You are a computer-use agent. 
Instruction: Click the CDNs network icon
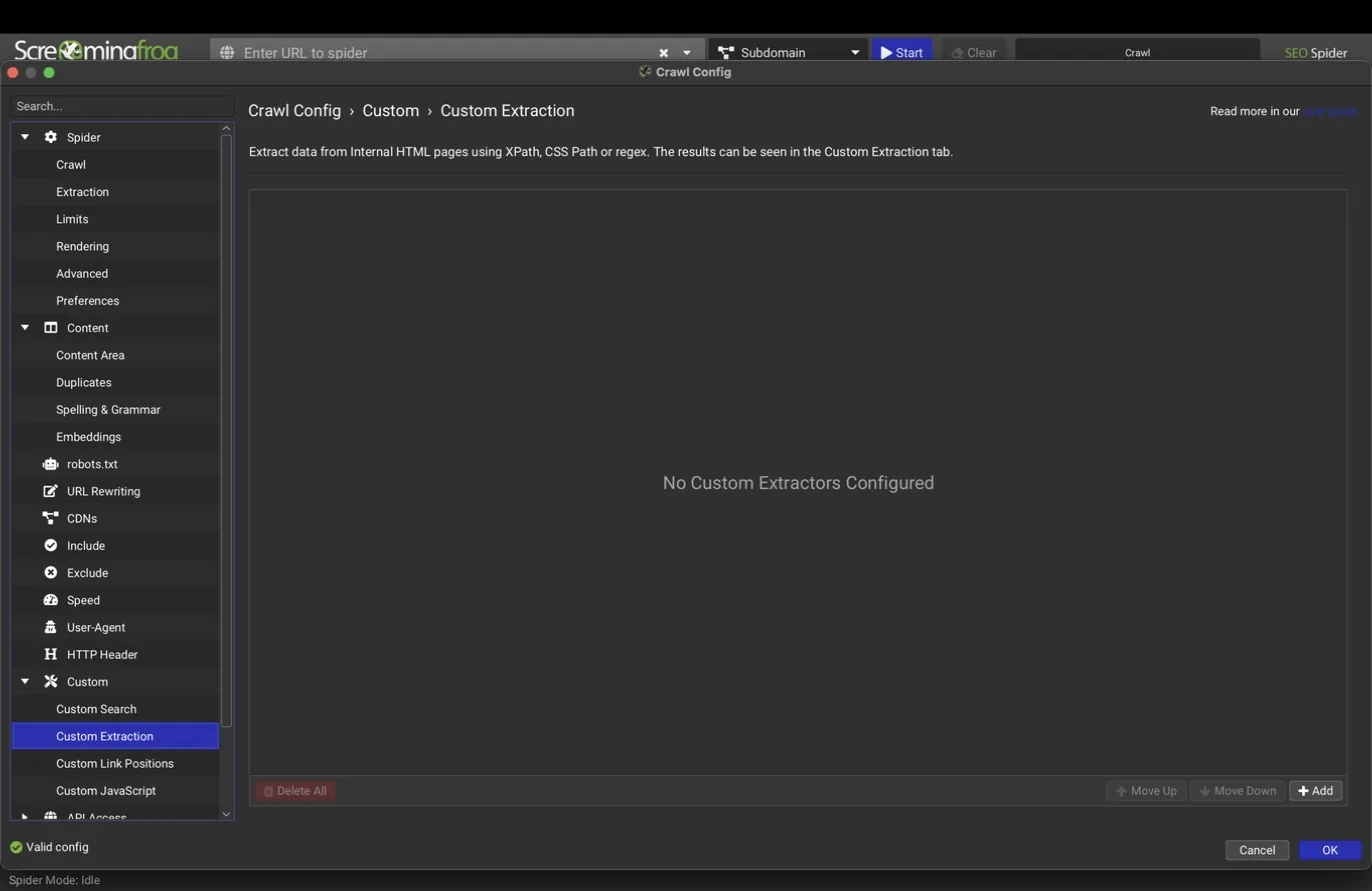pos(51,518)
